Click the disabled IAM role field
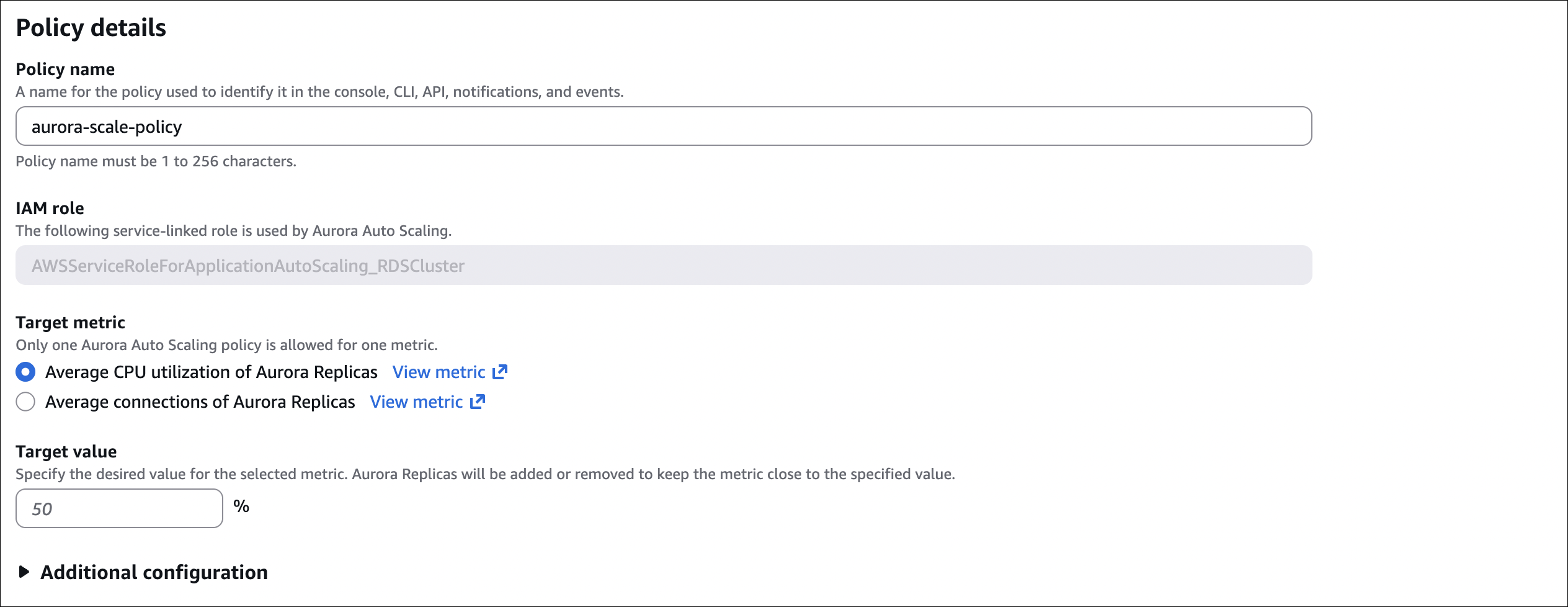The width and height of the screenshot is (1568, 607). pos(663,265)
